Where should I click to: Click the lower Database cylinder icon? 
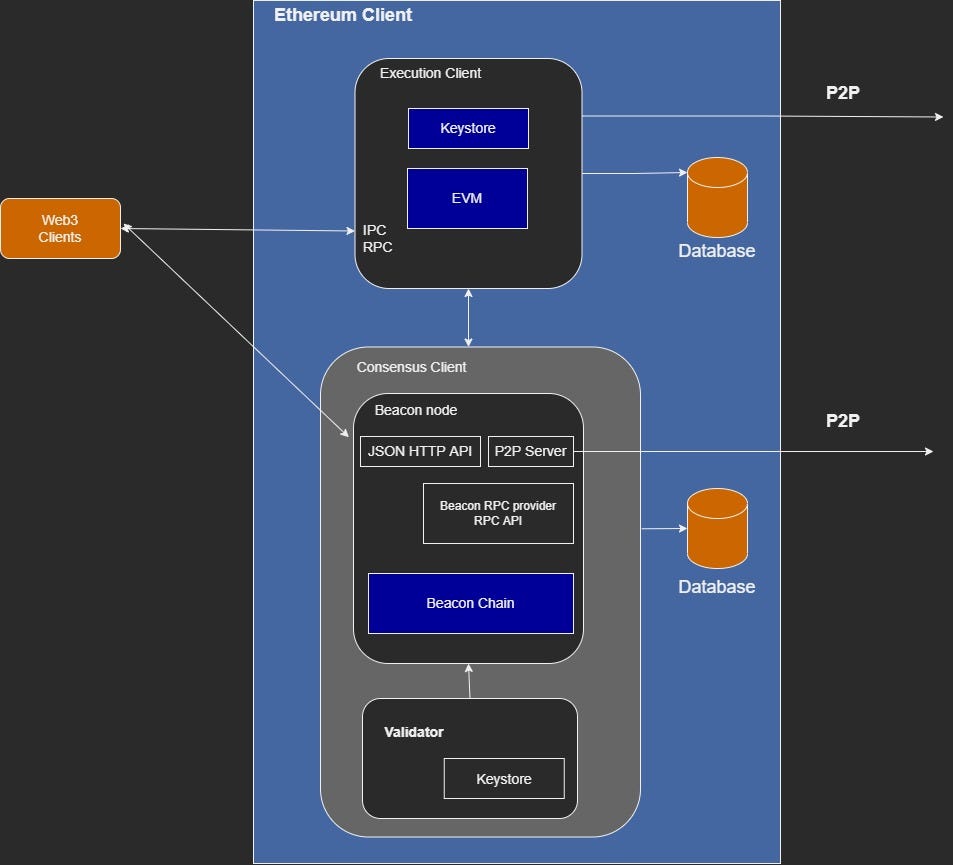click(x=717, y=528)
